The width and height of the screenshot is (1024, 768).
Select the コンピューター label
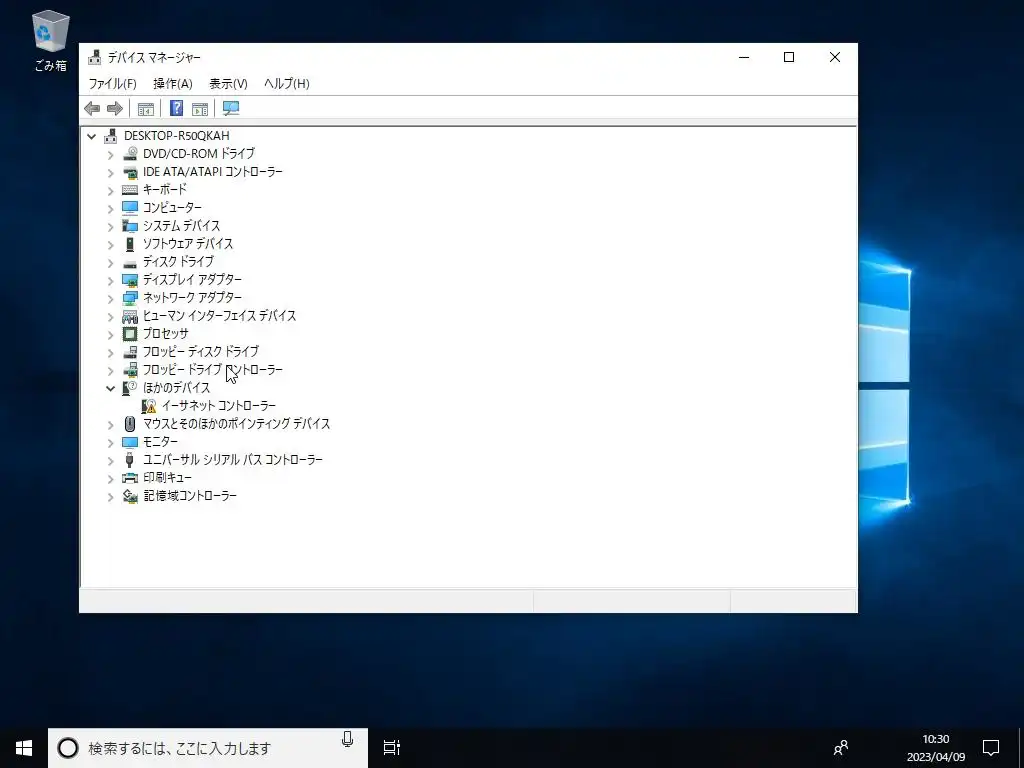click(x=172, y=208)
